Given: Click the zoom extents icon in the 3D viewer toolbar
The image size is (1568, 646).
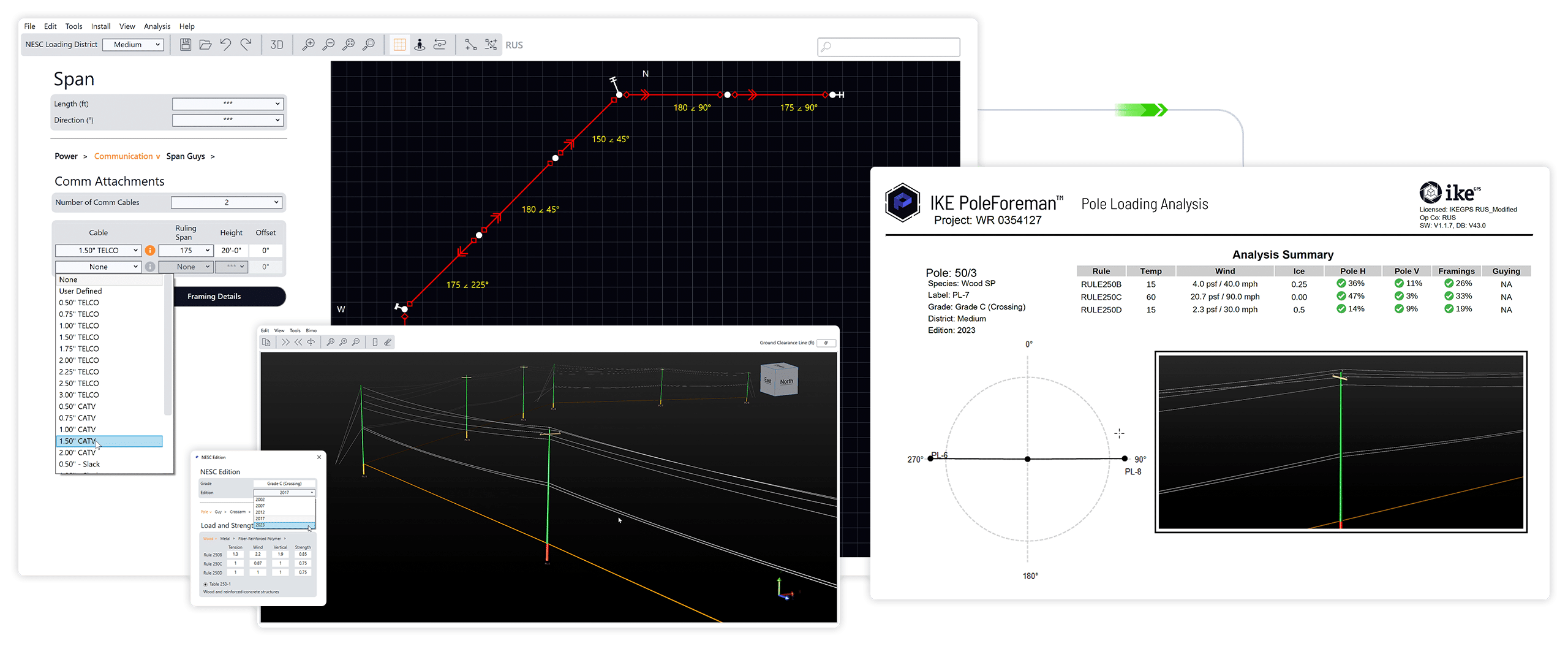Looking at the screenshot, I should (330, 343).
